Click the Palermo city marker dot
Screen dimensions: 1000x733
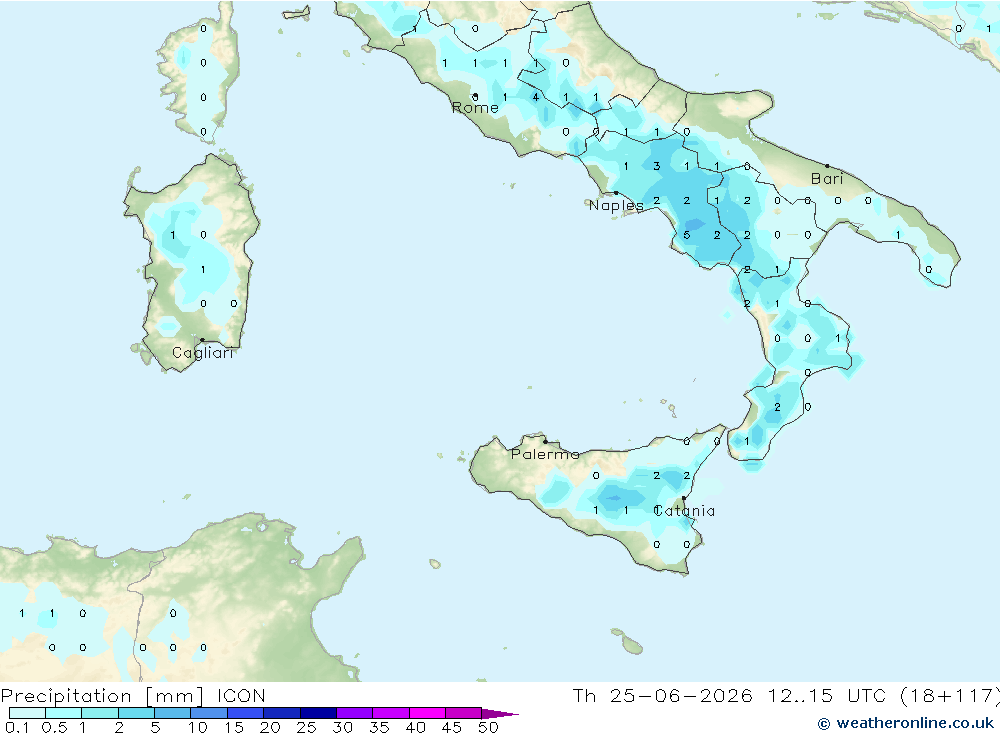click(x=545, y=441)
